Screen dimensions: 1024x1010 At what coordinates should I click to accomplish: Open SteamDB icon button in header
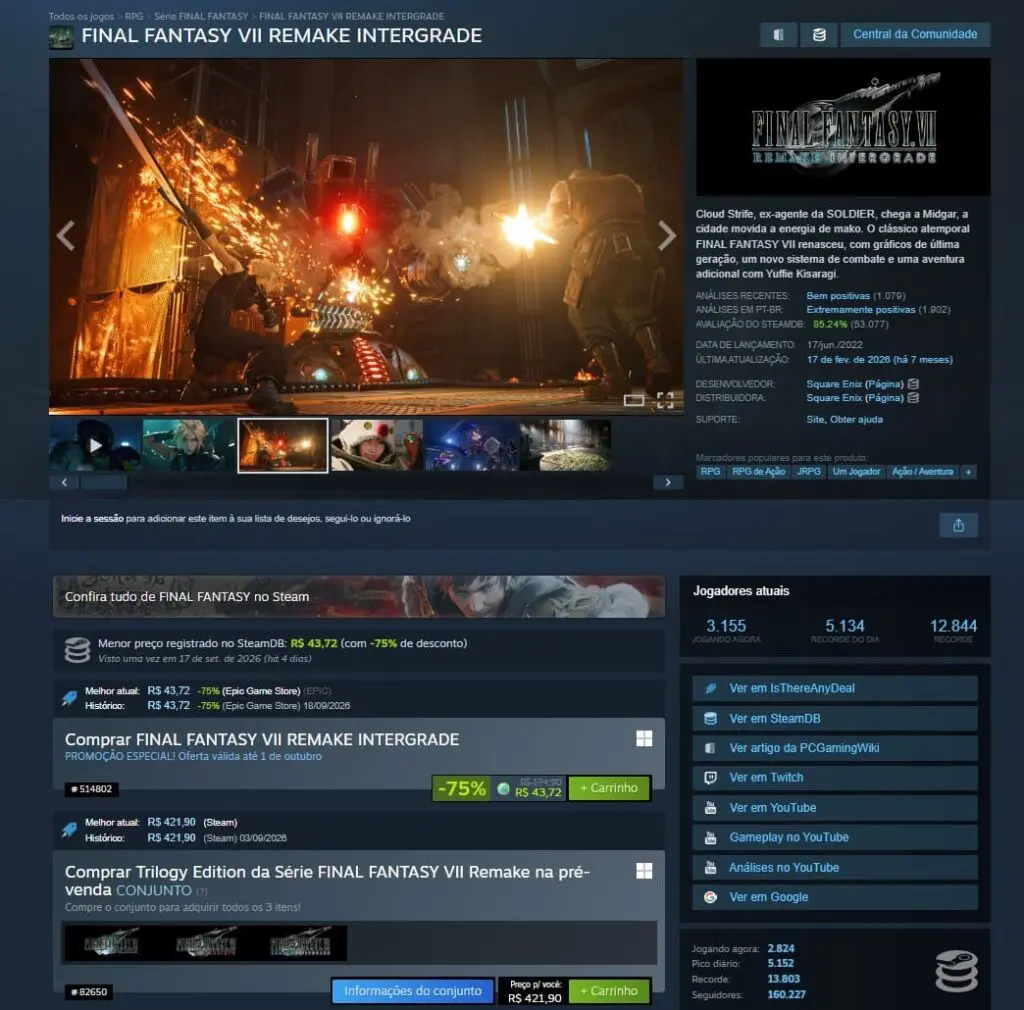[x=819, y=35]
